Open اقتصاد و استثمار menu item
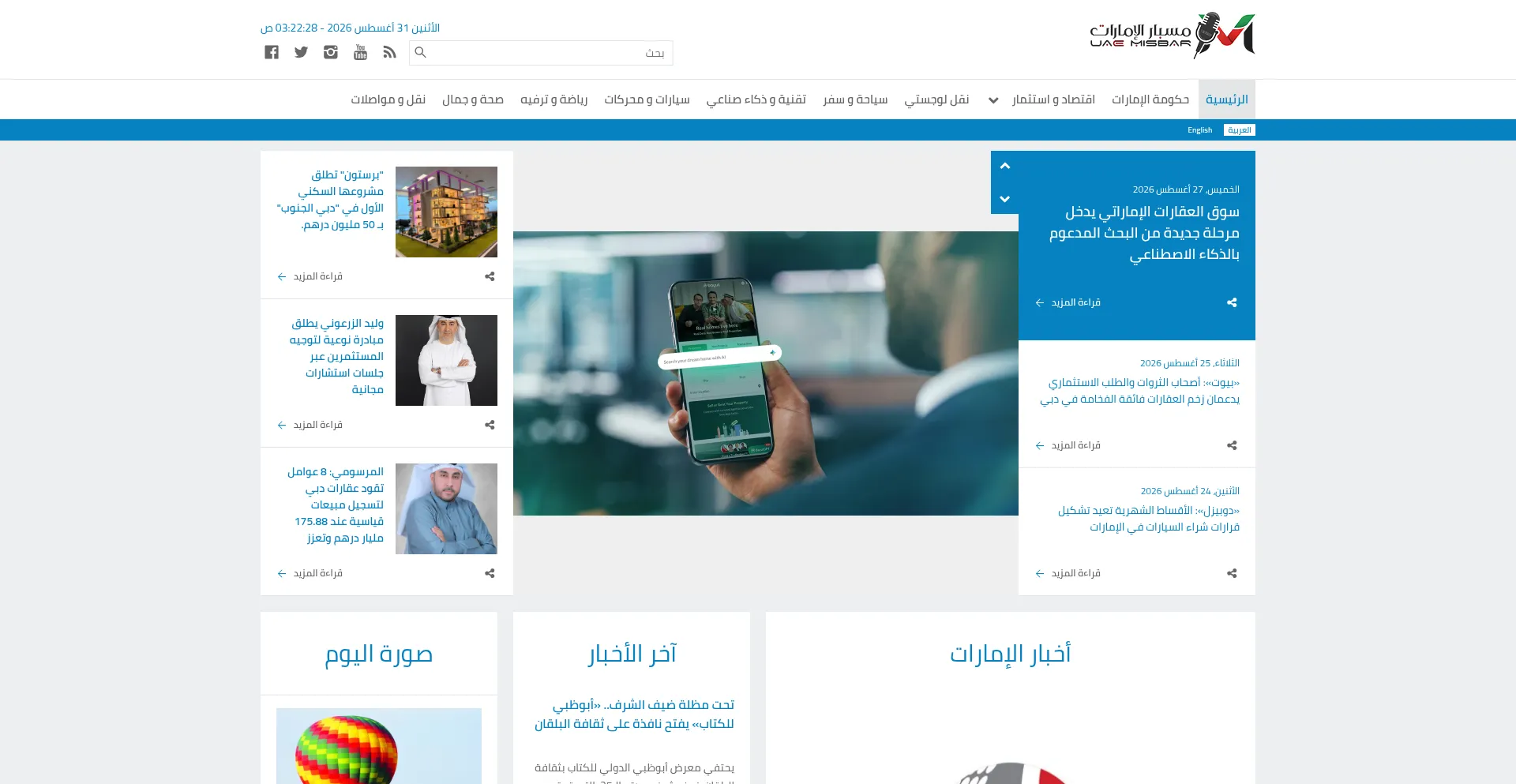The width and height of the screenshot is (1516, 784). coord(1054,99)
